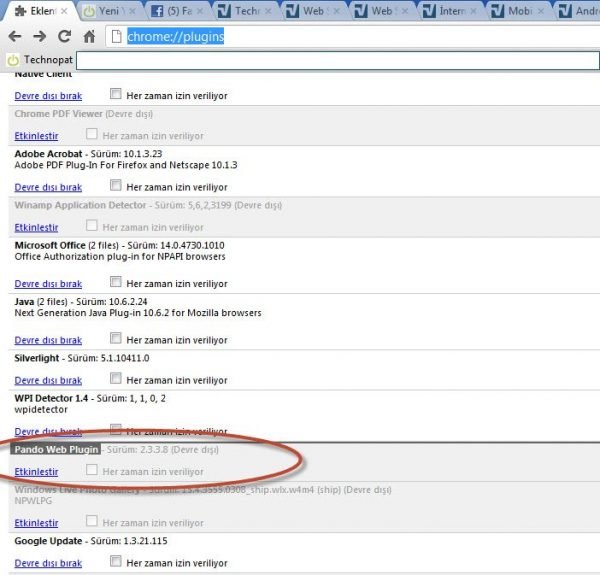Viewport: 600px width, 575px height.
Task: Click the Google Update plugin name
Action: click(48, 541)
